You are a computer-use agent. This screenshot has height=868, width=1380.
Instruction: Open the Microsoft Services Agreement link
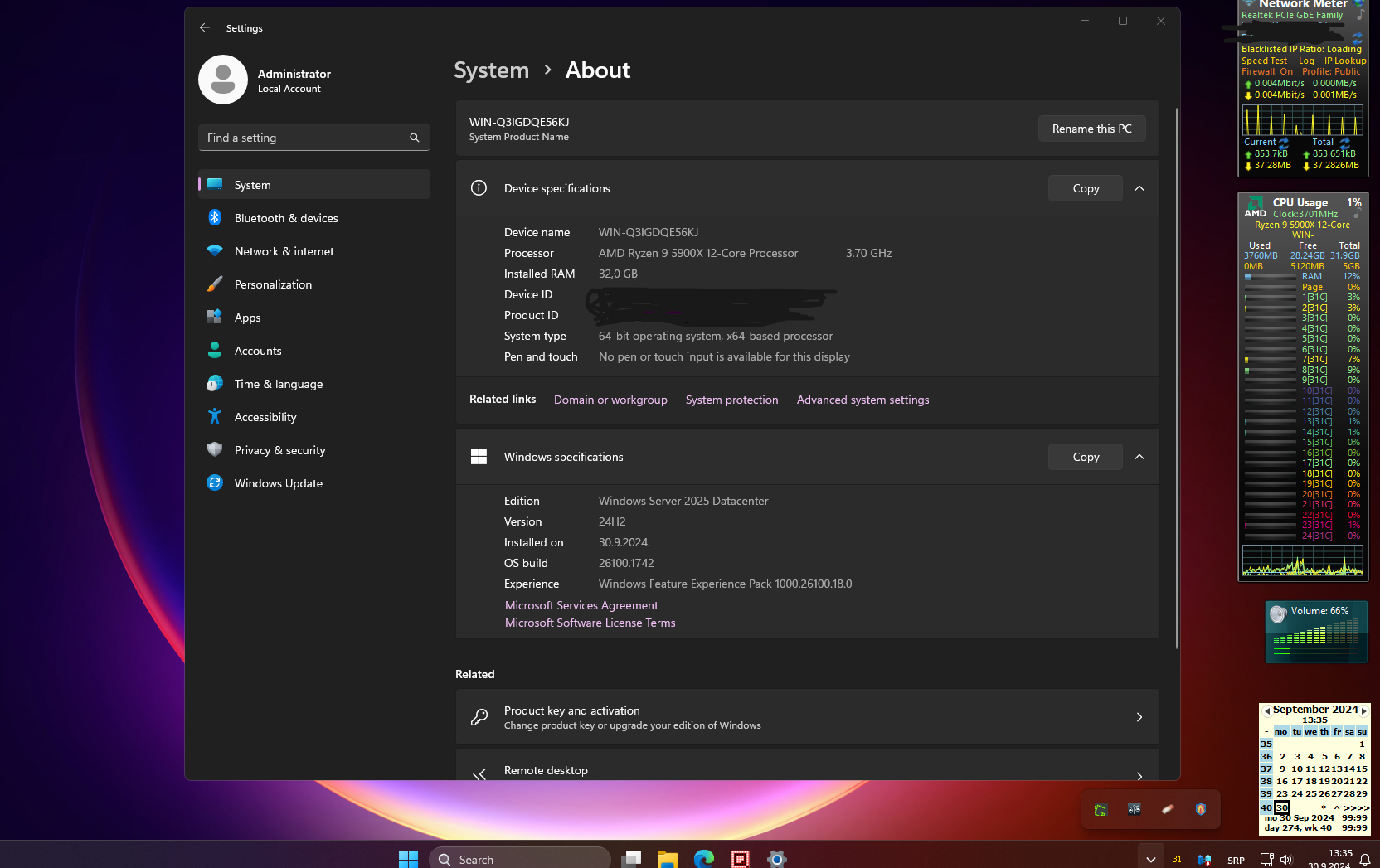pos(581,605)
